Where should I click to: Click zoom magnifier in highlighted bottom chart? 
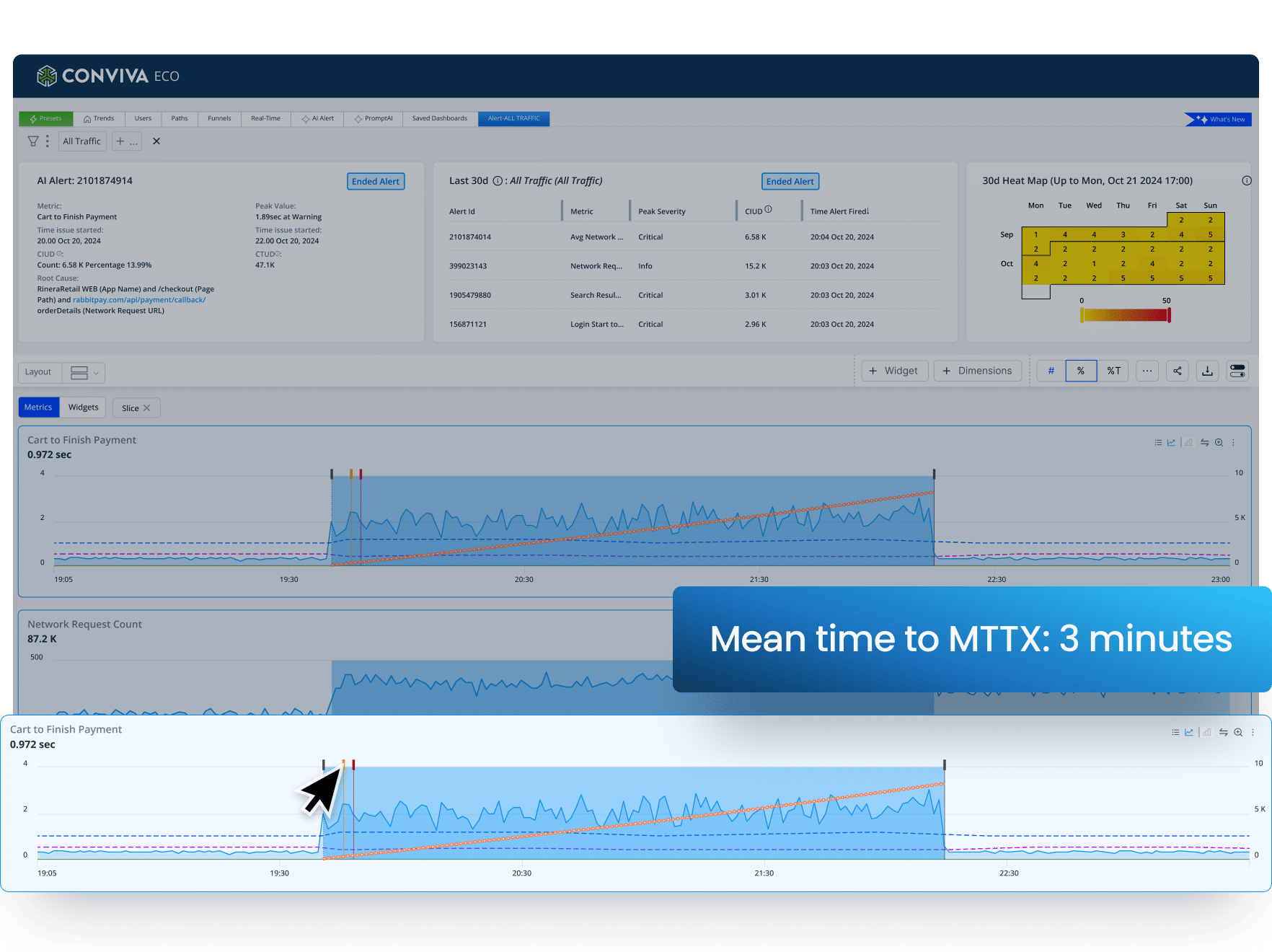[1238, 732]
